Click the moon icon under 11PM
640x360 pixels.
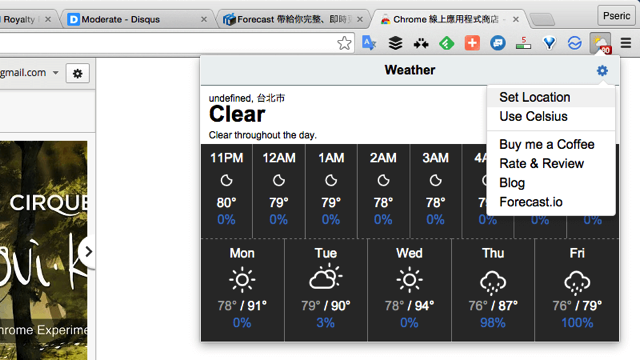pyautogui.click(x=227, y=180)
